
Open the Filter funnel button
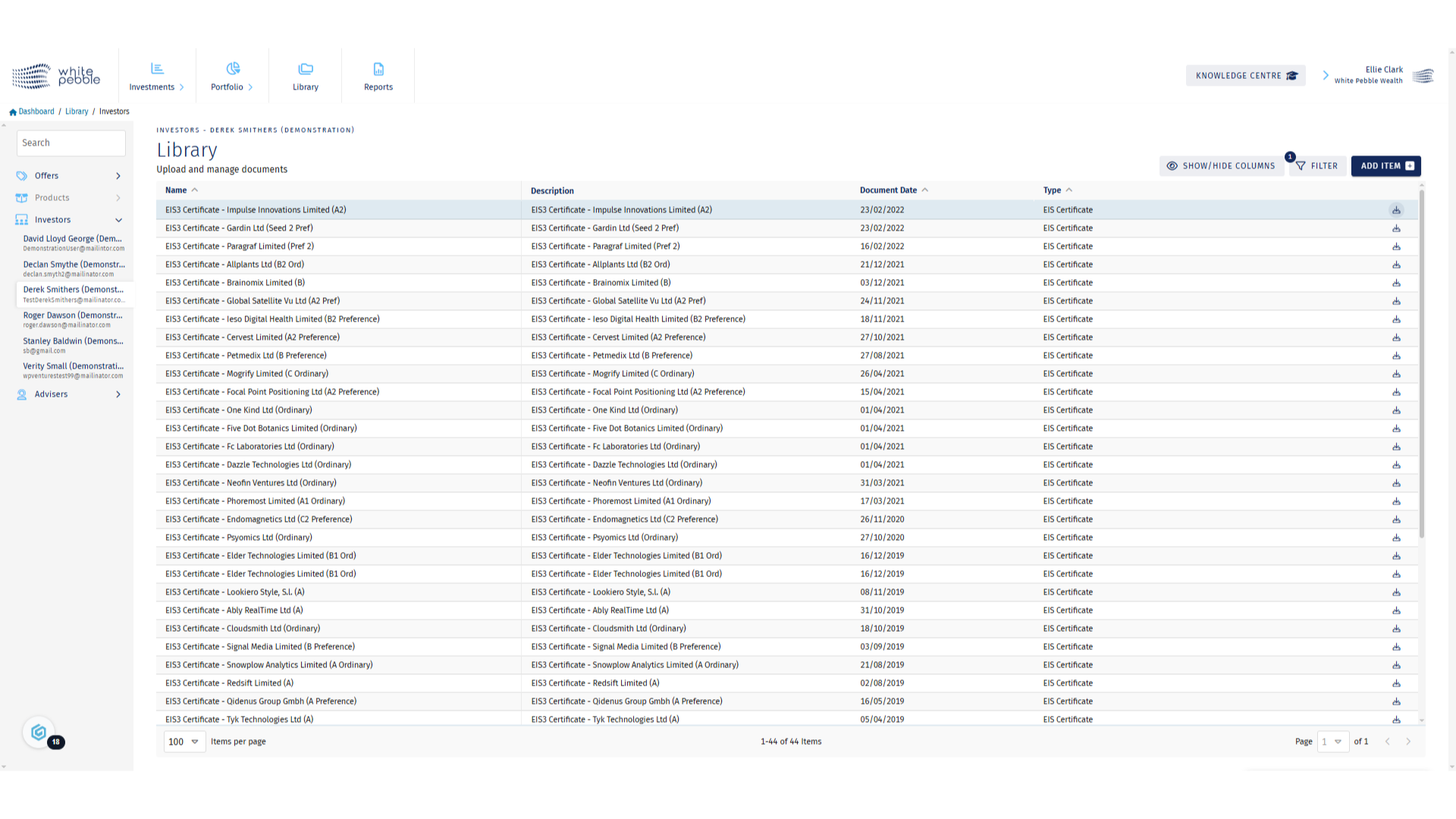1317,166
